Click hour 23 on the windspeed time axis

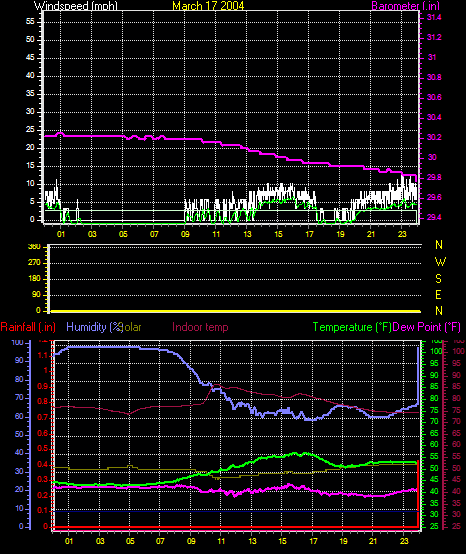click(402, 234)
